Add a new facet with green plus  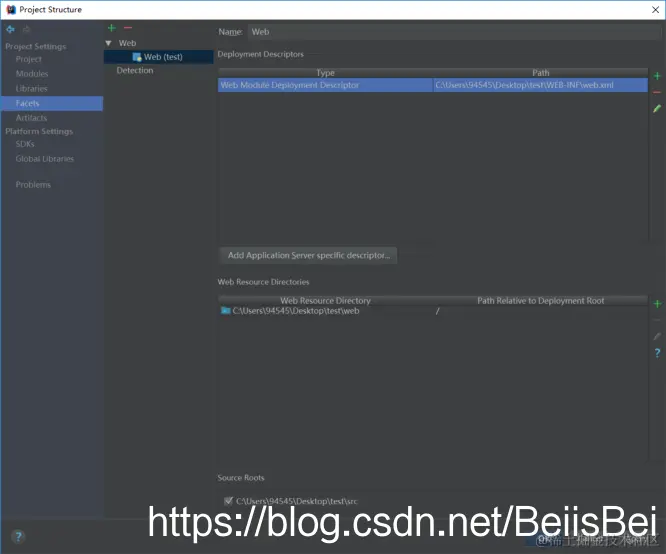(x=112, y=28)
